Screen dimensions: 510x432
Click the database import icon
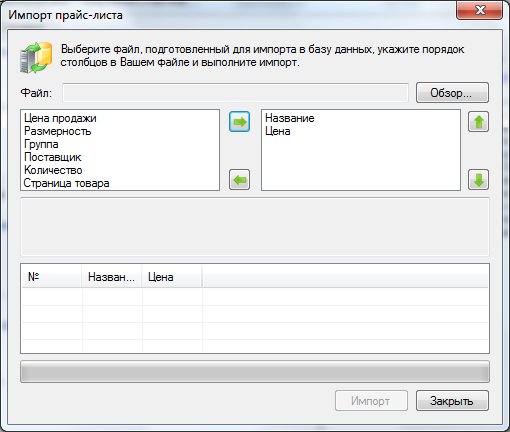point(36,57)
